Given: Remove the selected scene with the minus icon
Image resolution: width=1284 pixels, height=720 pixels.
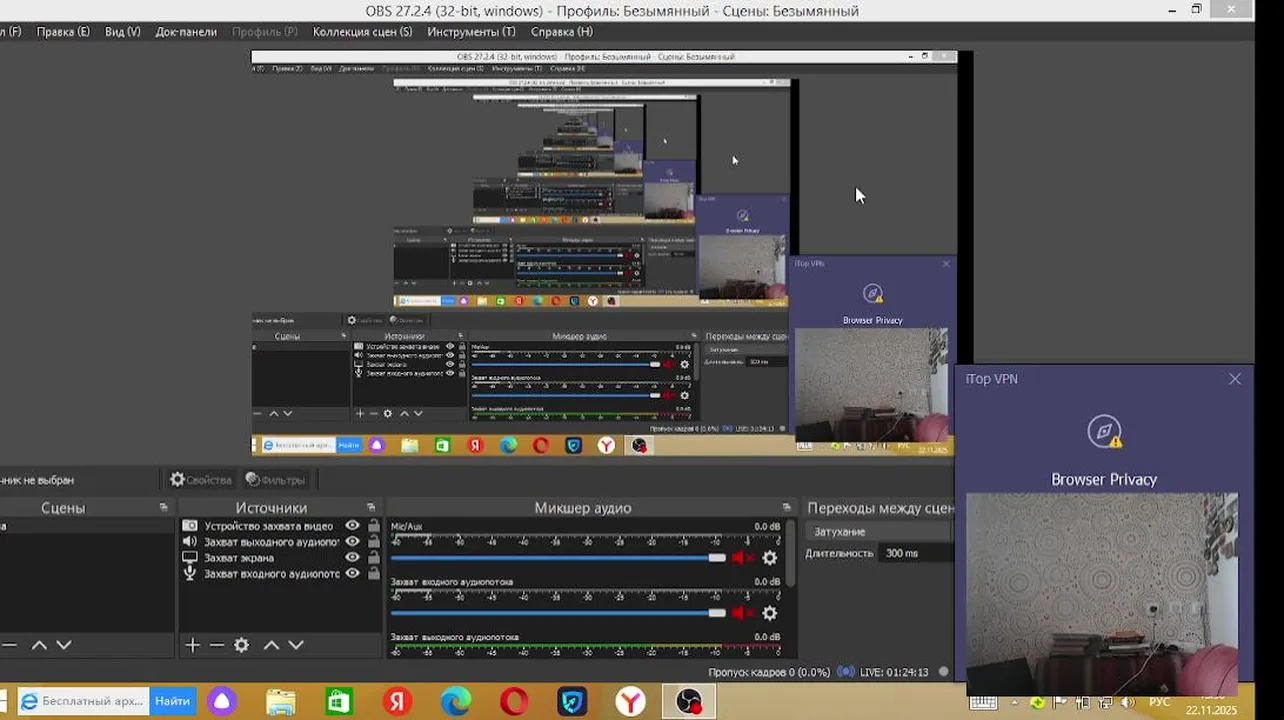Looking at the screenshot, I should point(9,645).
